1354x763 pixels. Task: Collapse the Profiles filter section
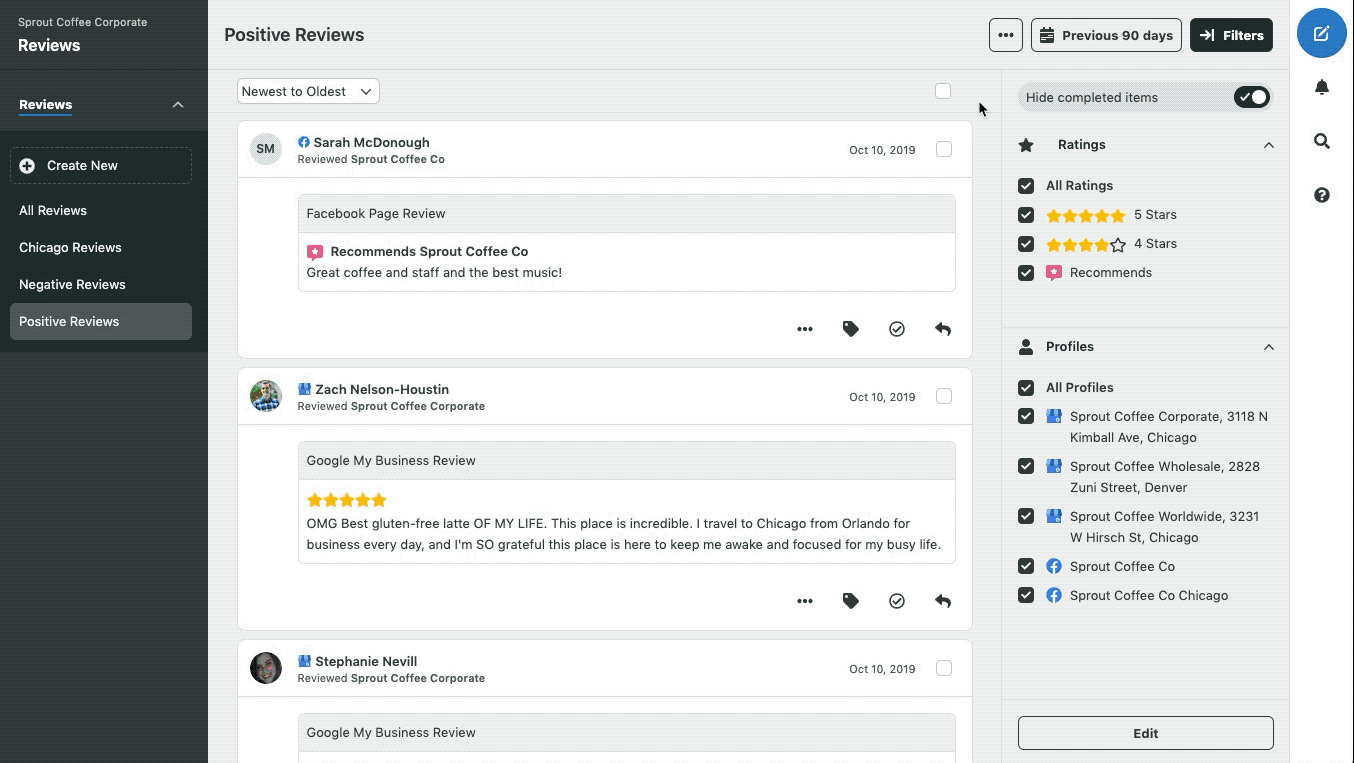[1268, 347]
